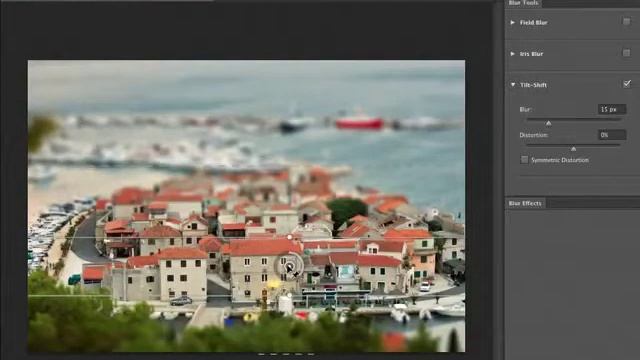Enable the Field Blur checkbox
Image resolution: width=640 pixels, height=360 pixels.
pos(626,21)
